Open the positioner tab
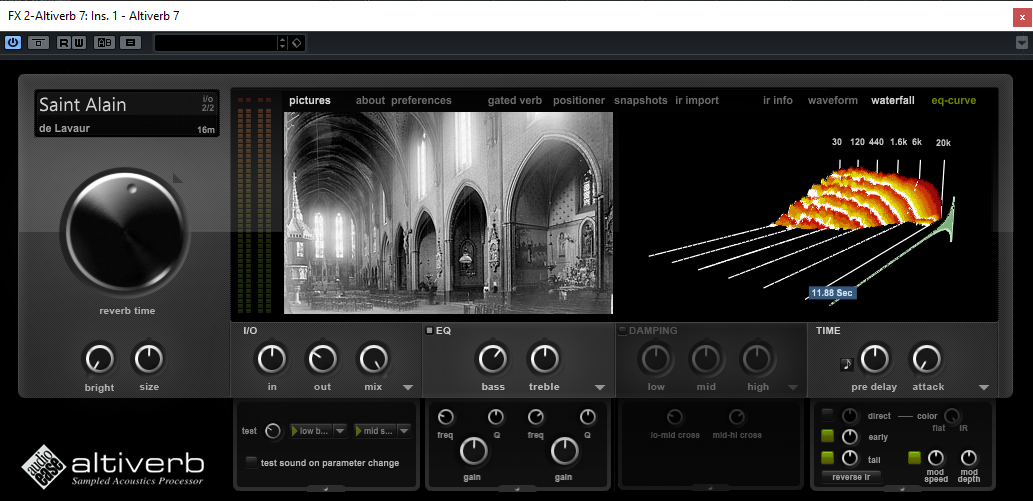This screenshot has width=1033, height=501. [x=579, y=101]
